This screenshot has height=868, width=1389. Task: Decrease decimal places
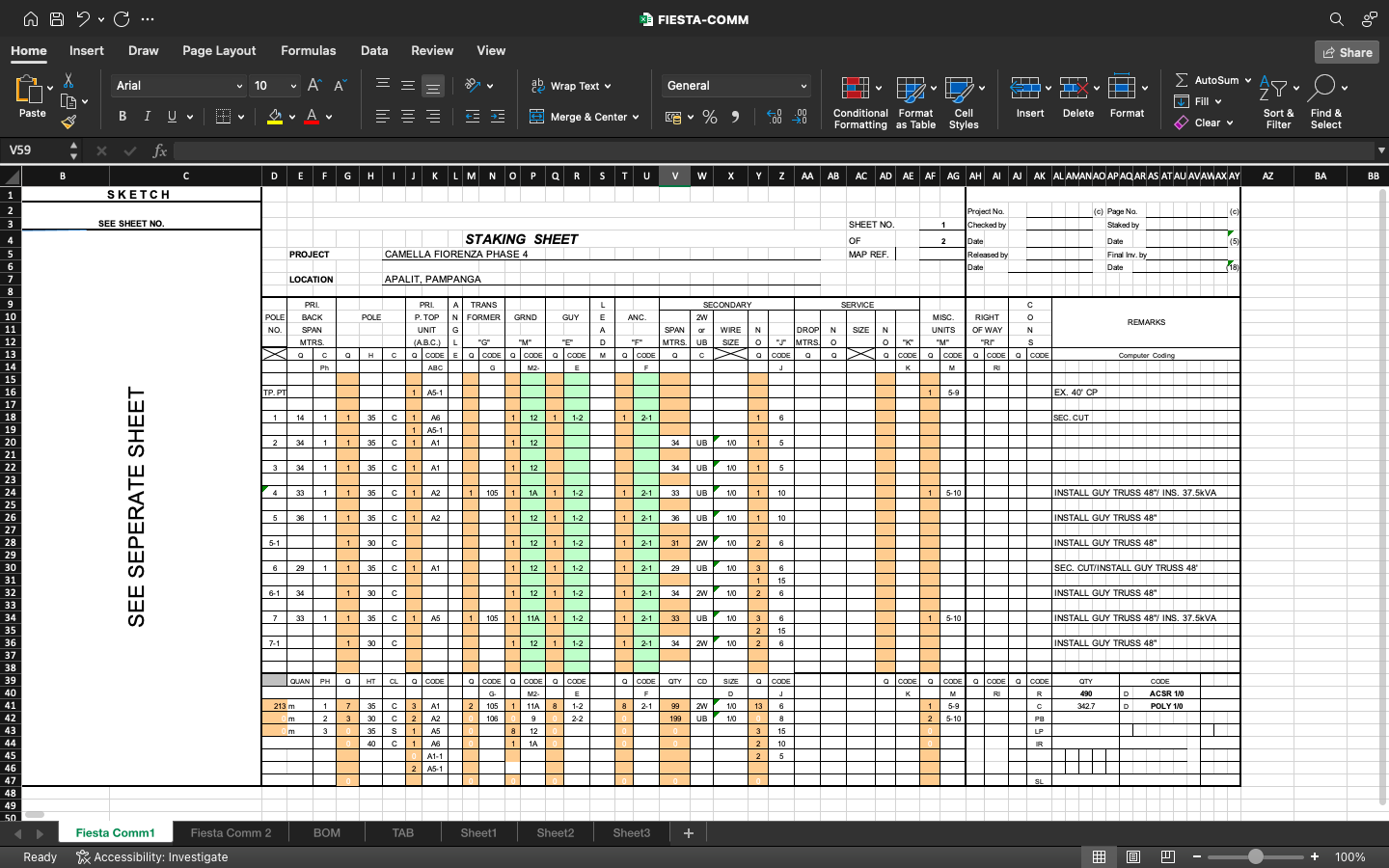click(x=800, y=117)
